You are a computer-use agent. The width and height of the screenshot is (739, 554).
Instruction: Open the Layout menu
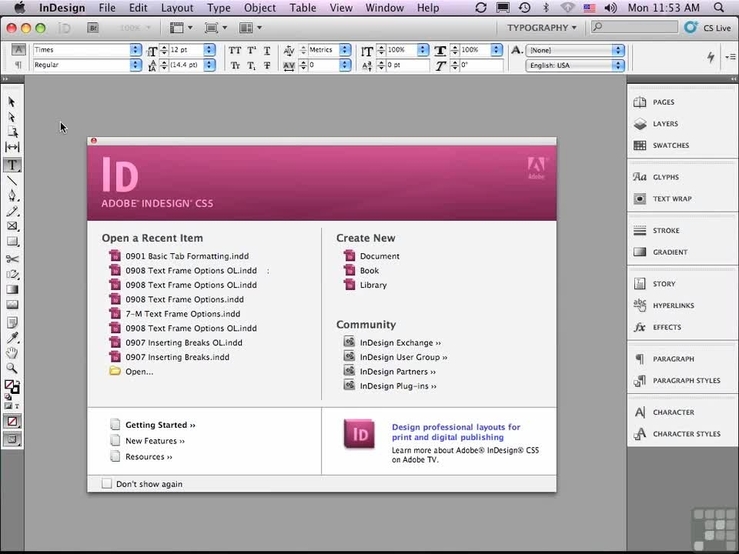[x=177, y=8]
